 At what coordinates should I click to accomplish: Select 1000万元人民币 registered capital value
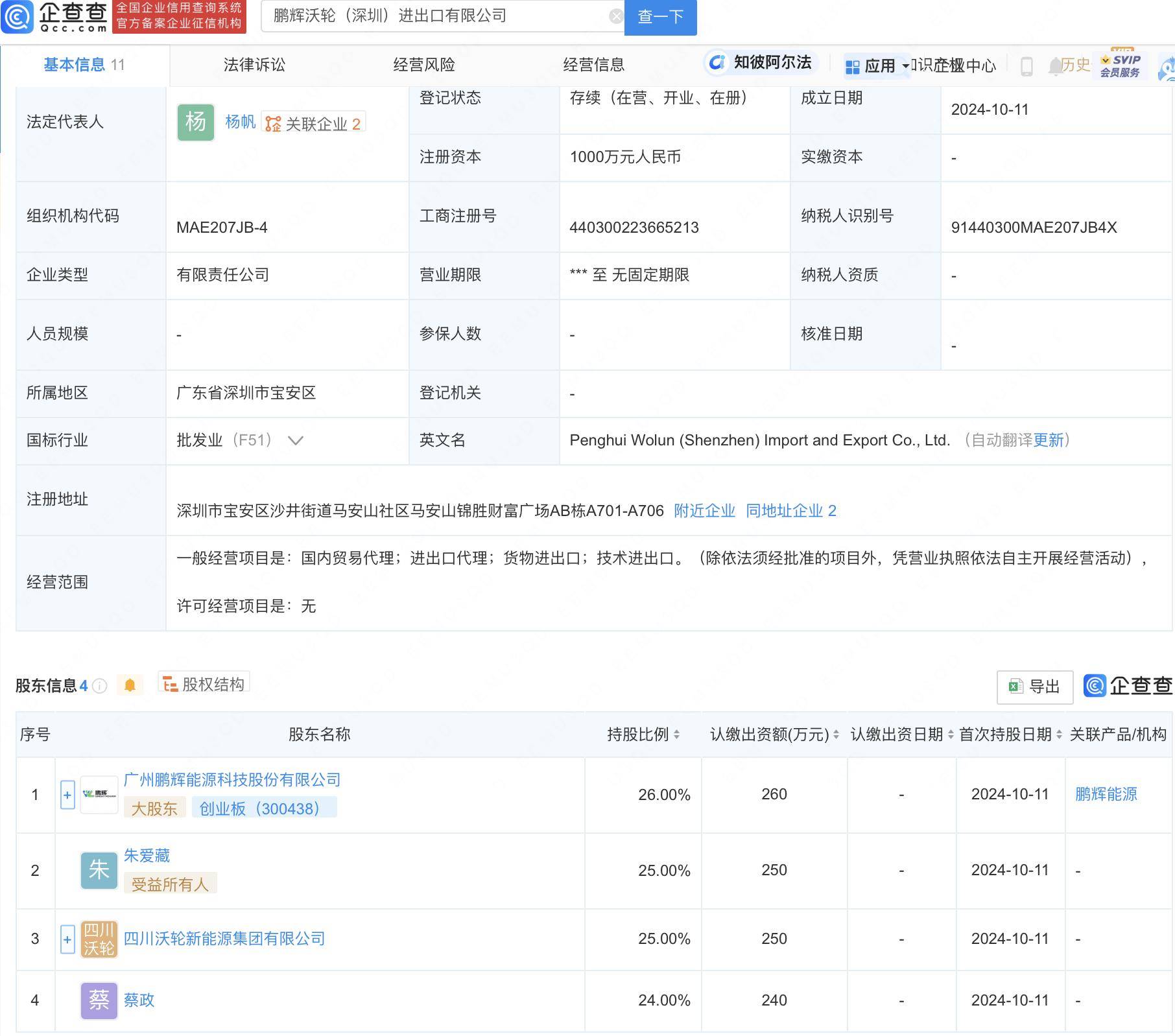tap(625, 157)
